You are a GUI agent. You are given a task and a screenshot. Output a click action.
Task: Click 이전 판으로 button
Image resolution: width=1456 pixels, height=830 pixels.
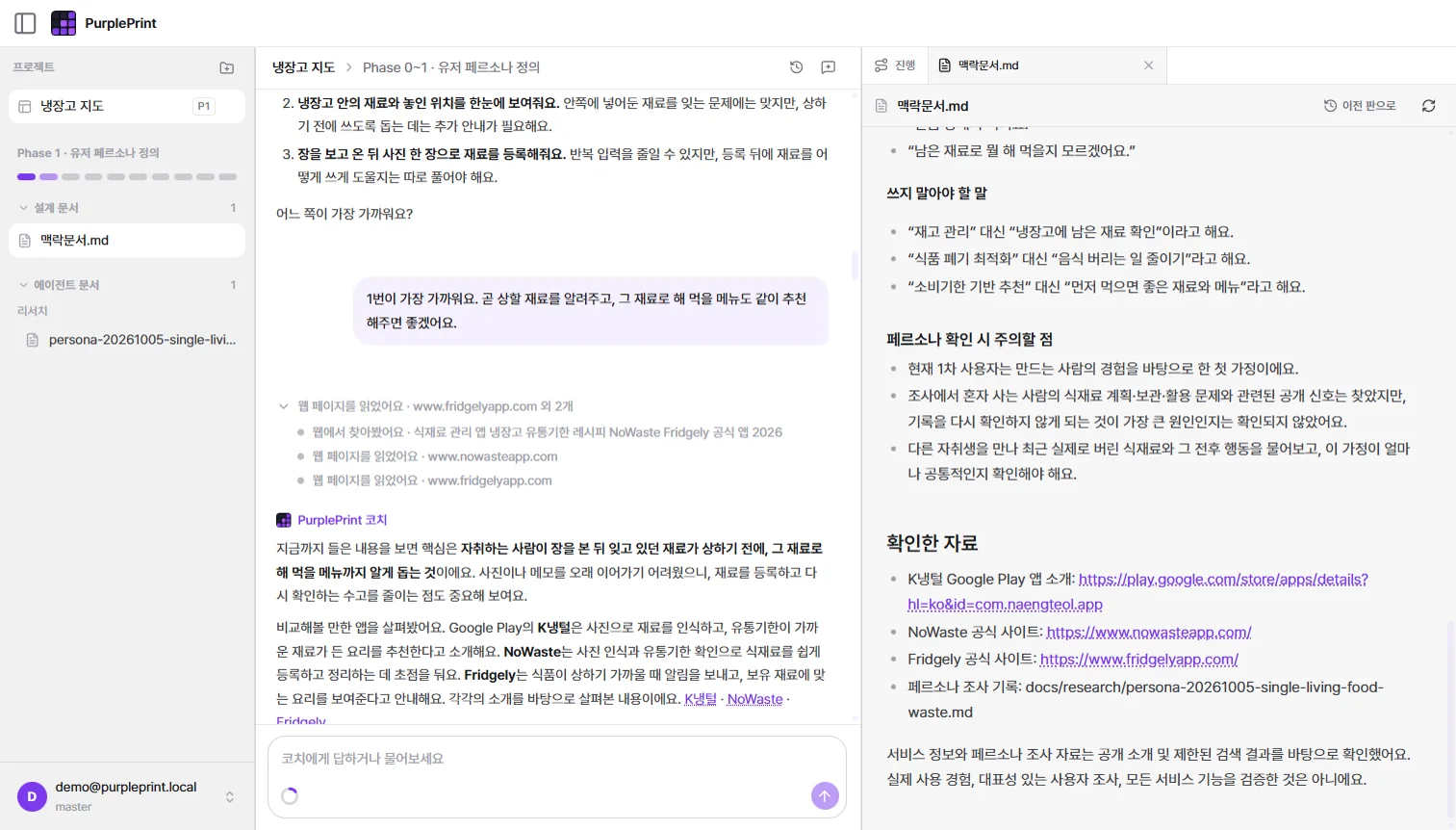[x=1360, y=106]
